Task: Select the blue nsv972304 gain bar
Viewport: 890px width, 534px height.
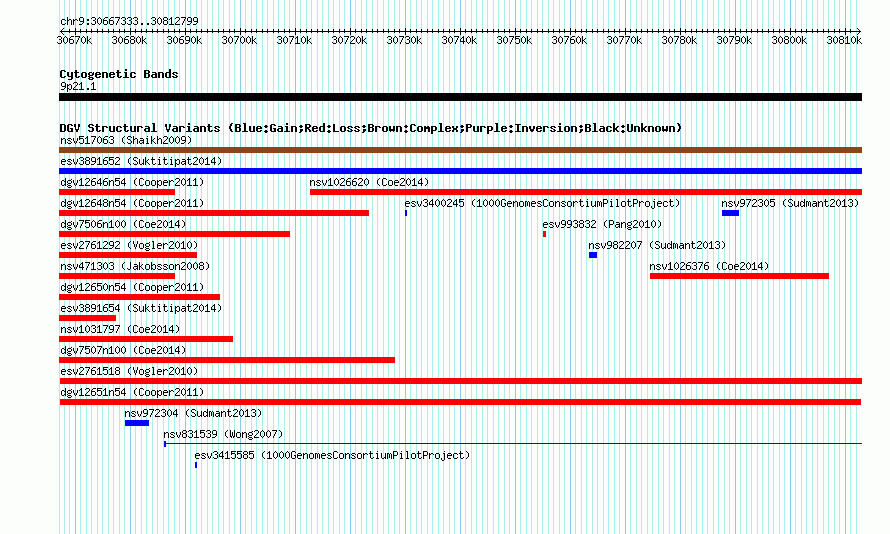Action: tap(137, 423)
